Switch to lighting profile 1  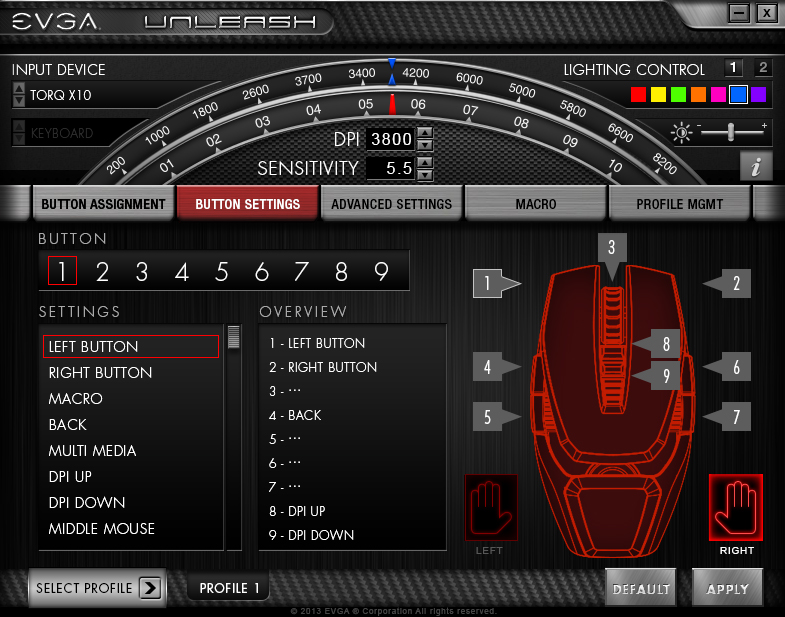point(733,68)
